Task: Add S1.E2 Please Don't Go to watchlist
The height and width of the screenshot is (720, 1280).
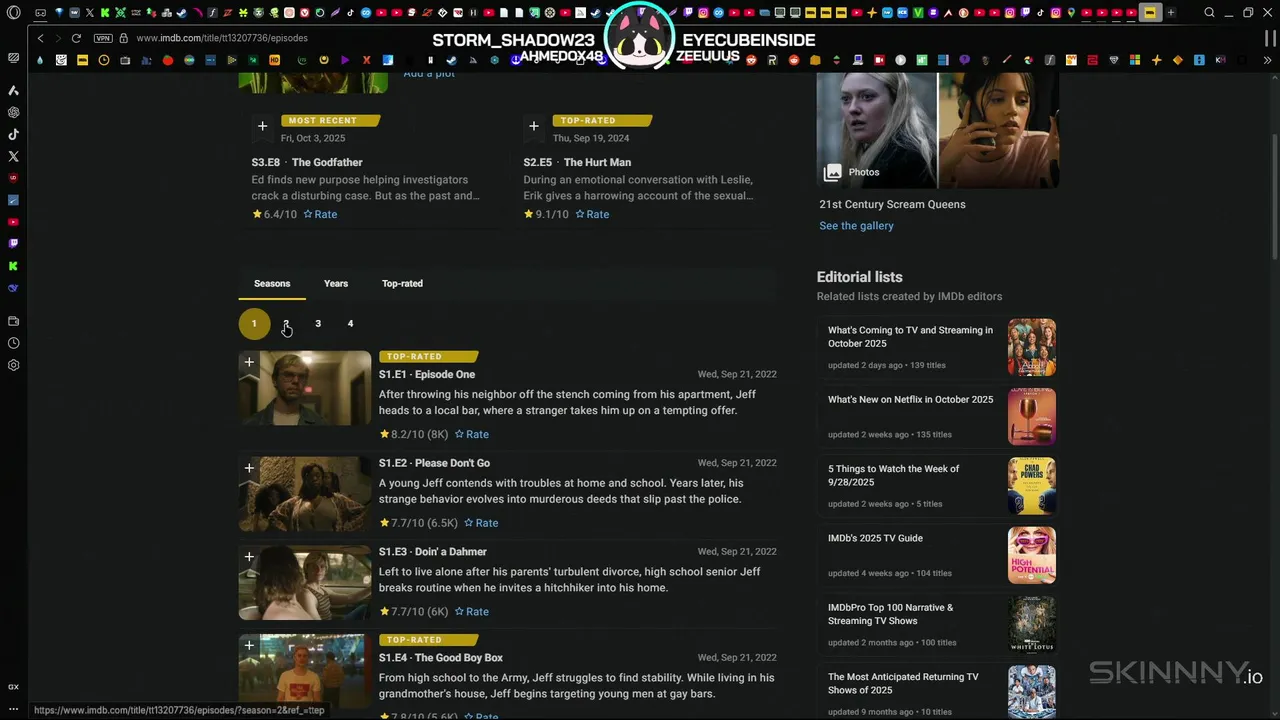Action: 249,468
